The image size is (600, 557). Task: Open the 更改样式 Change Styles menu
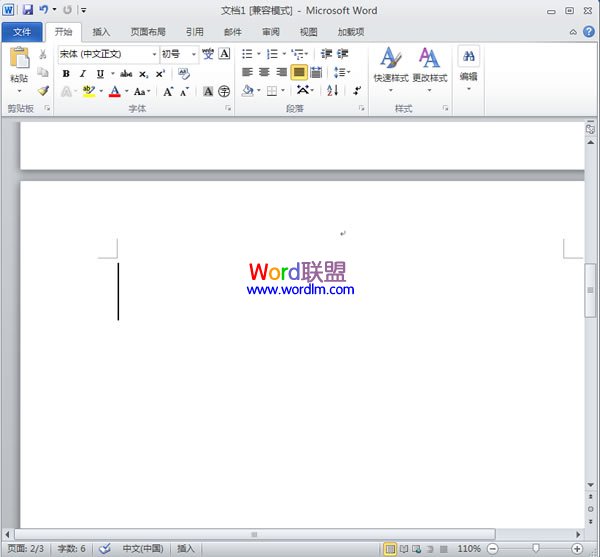point(429,69)
